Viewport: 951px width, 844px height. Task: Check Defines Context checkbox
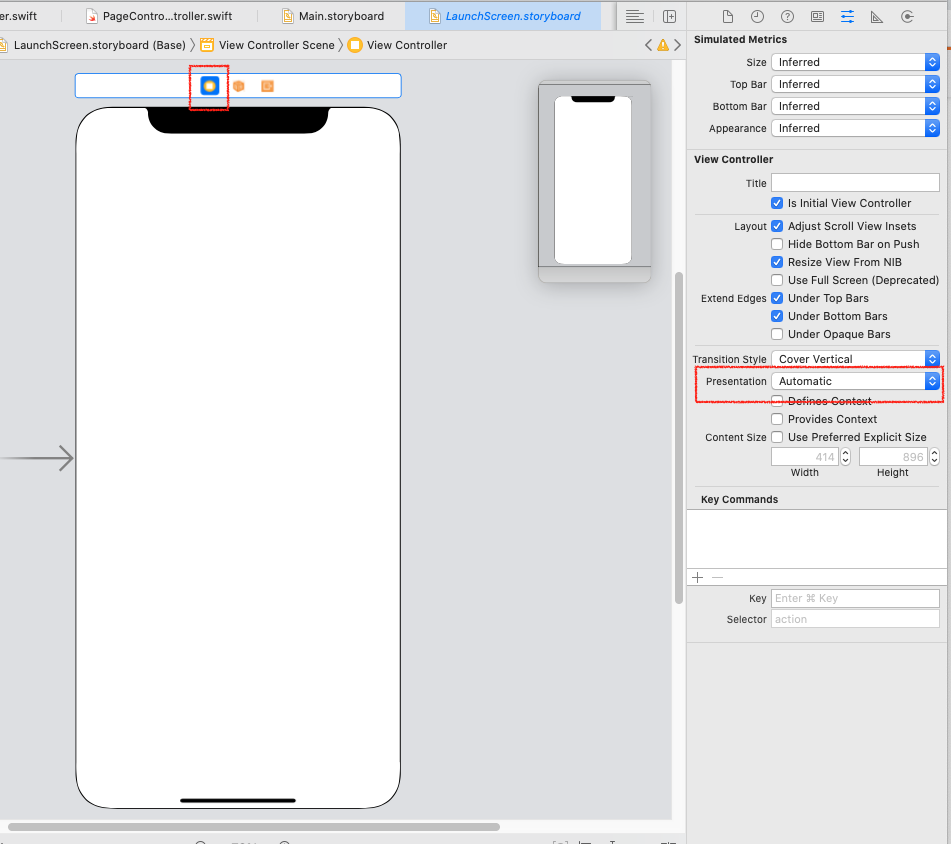click(777, 401)
